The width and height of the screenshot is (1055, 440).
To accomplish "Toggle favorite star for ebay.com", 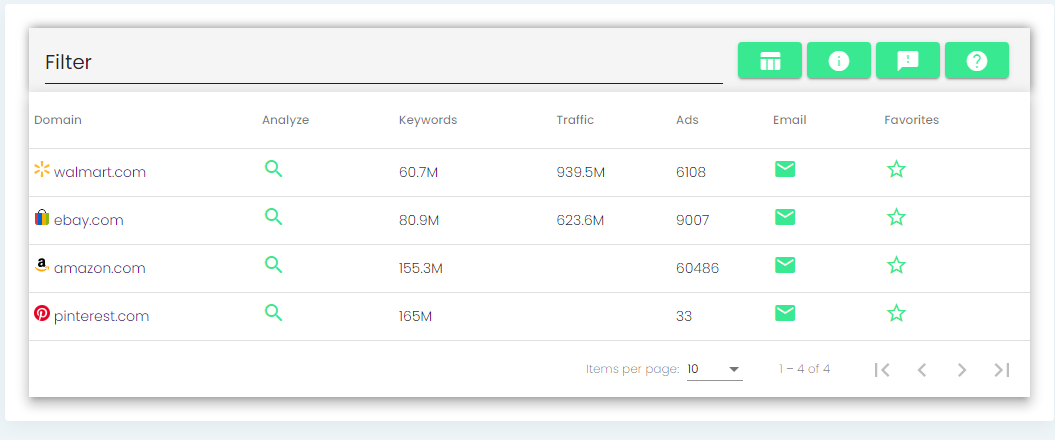I will tap(896, 217).
